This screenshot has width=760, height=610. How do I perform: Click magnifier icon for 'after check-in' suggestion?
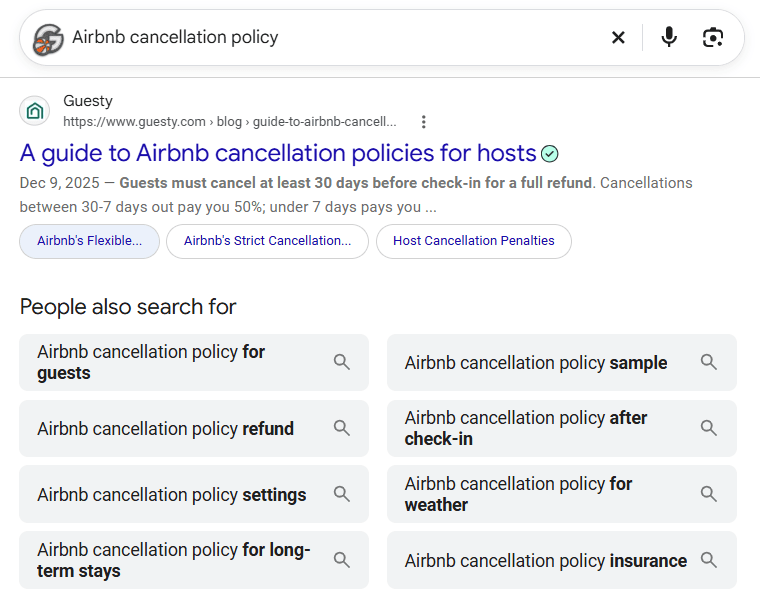point(709,428)
